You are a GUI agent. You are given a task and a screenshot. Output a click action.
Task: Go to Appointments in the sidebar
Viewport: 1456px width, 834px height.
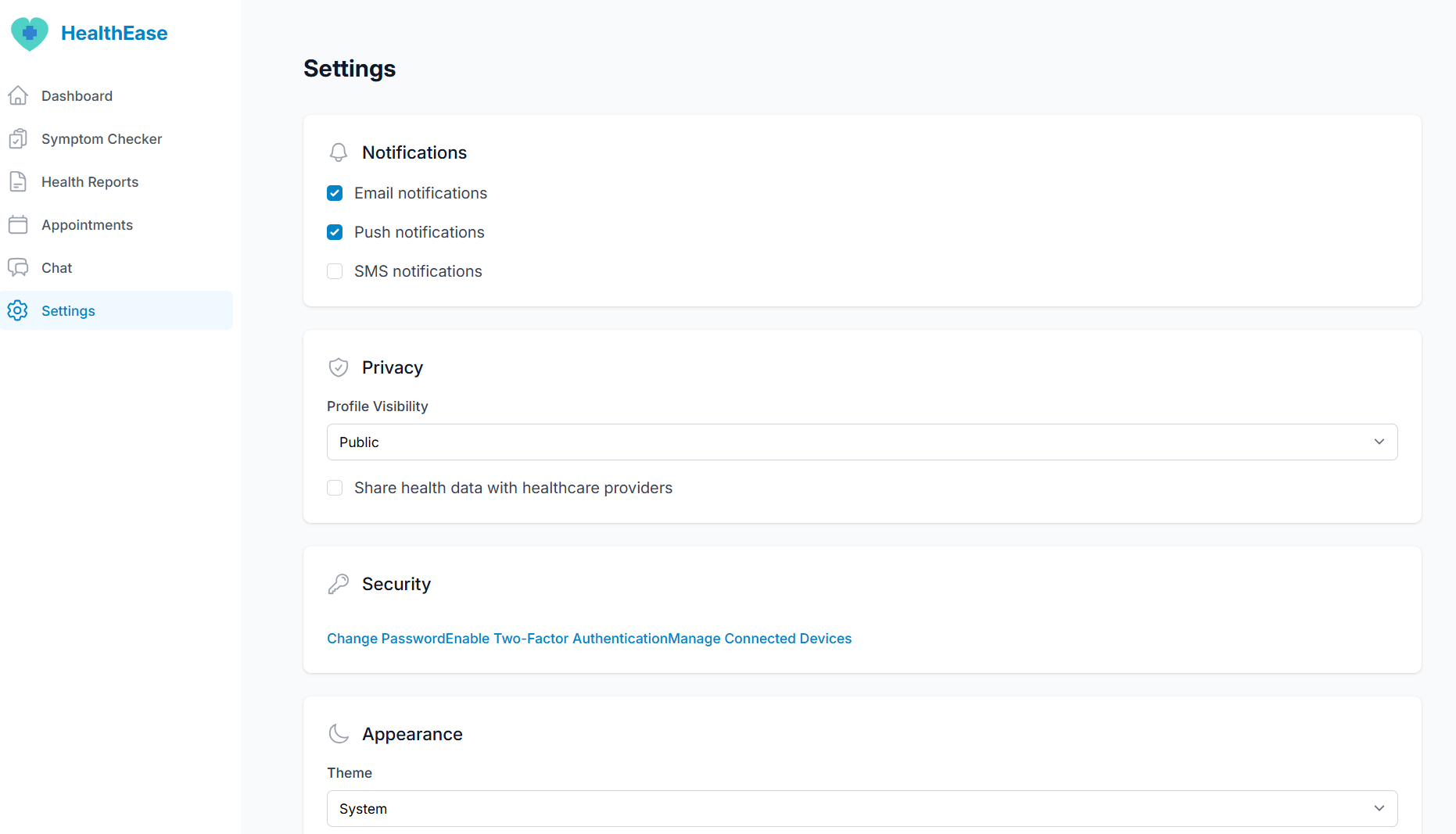[x=87, y=225]
